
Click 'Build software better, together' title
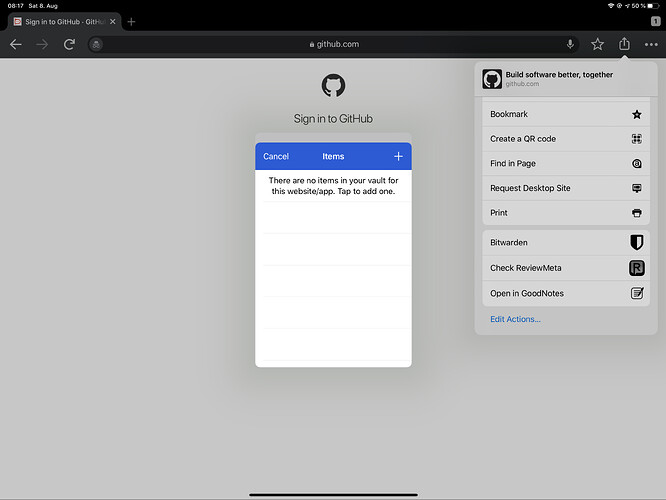559,75
